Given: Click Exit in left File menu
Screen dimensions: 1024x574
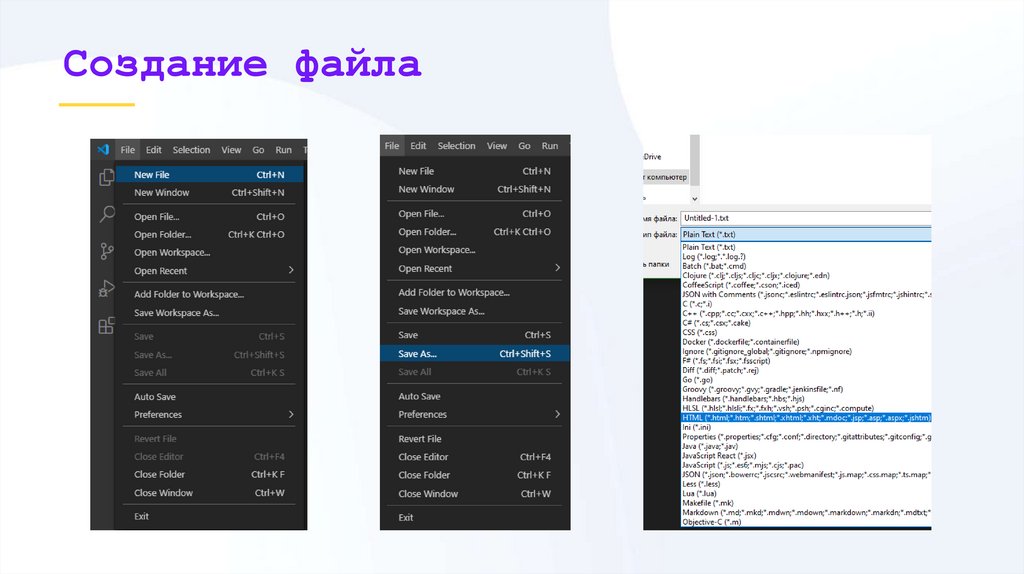Looking at the screenshot, I should pos(210,517).
